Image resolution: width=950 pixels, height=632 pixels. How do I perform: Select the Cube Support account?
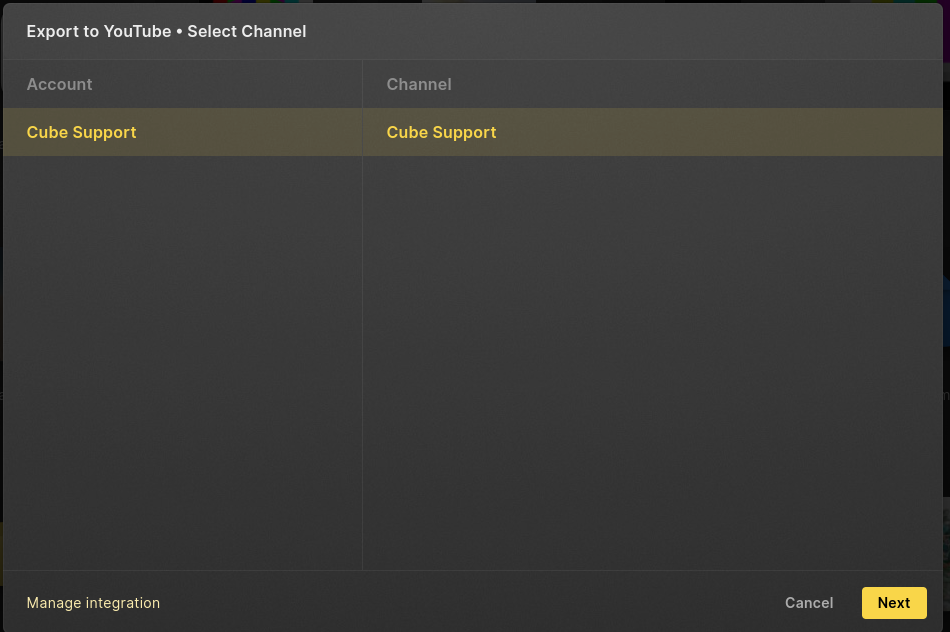pos(182,132)
